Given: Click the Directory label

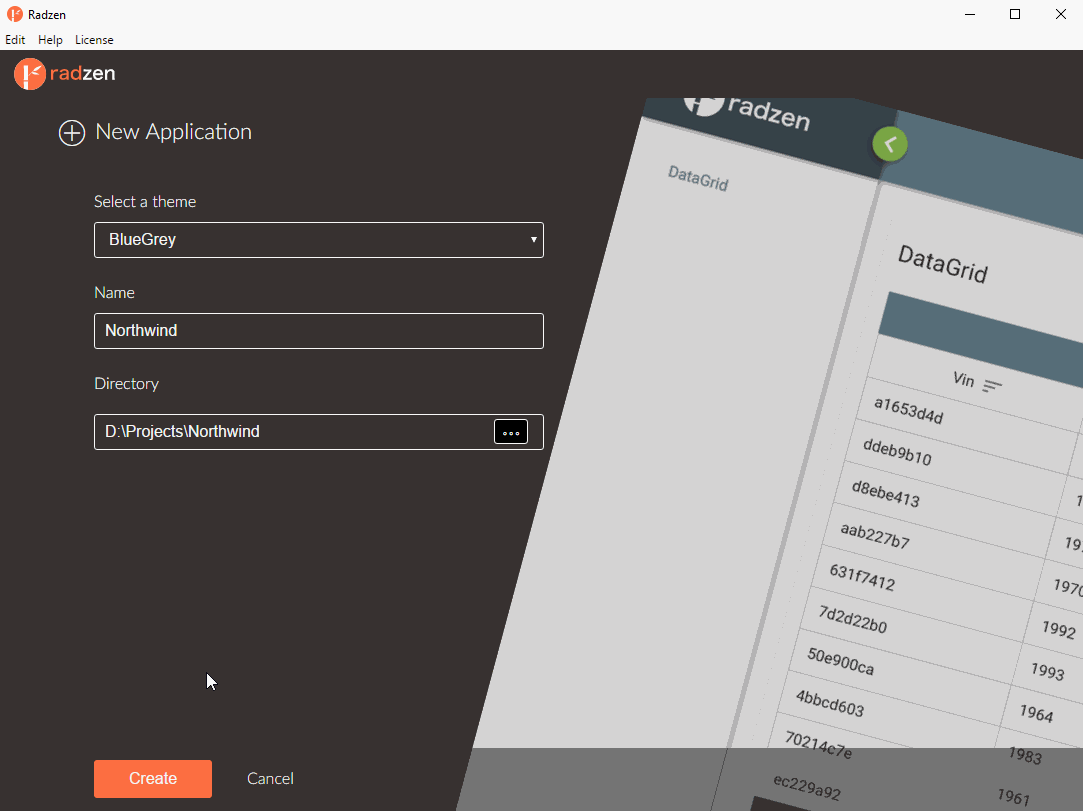Looking at the screenshot, I should [126, 383].
